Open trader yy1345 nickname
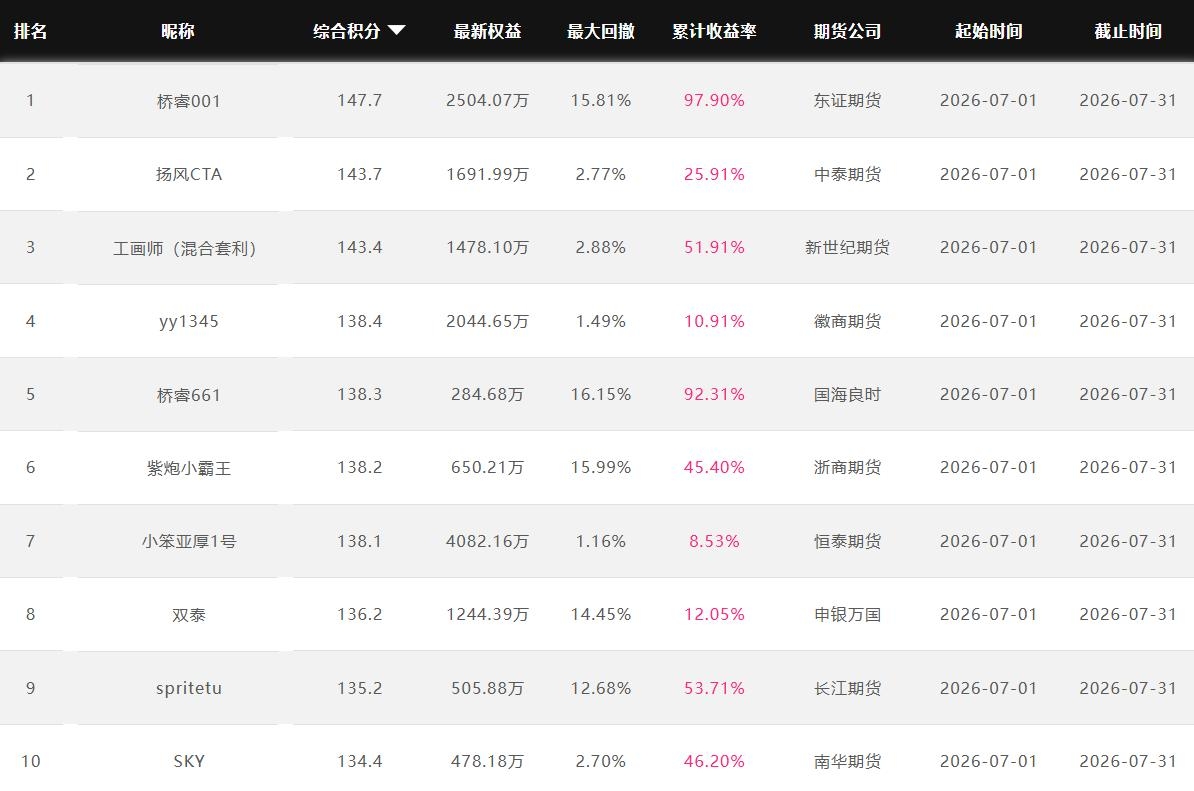This screenshot has height=791, width=1194. 189,321
